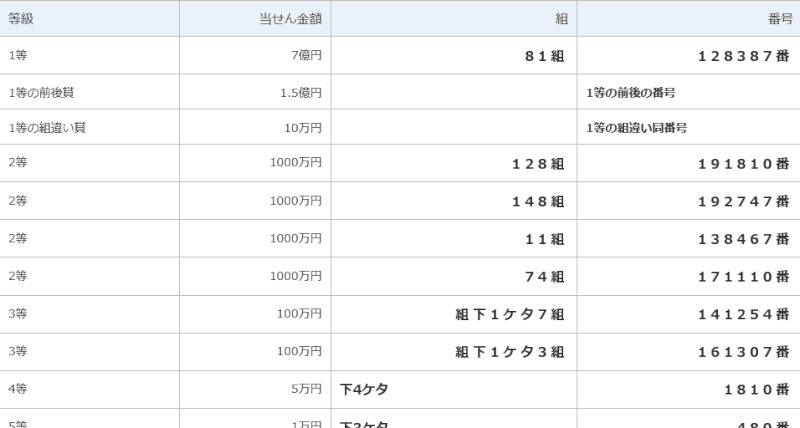Click the 1等の組違い同番号 text
This screenshot has height=428, width=800.
636,128
